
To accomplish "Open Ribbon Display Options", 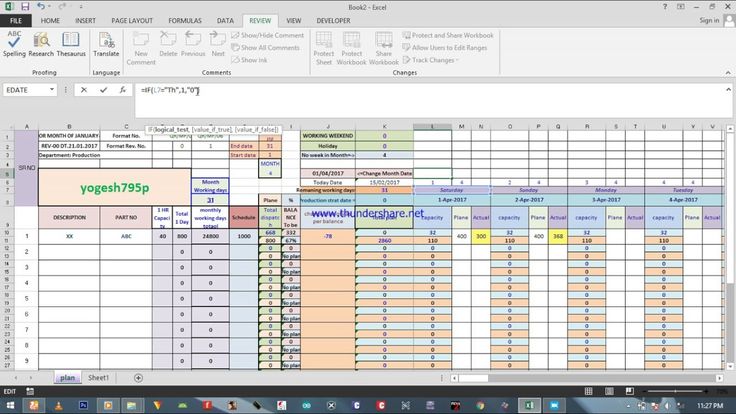I will coord(681,7).
